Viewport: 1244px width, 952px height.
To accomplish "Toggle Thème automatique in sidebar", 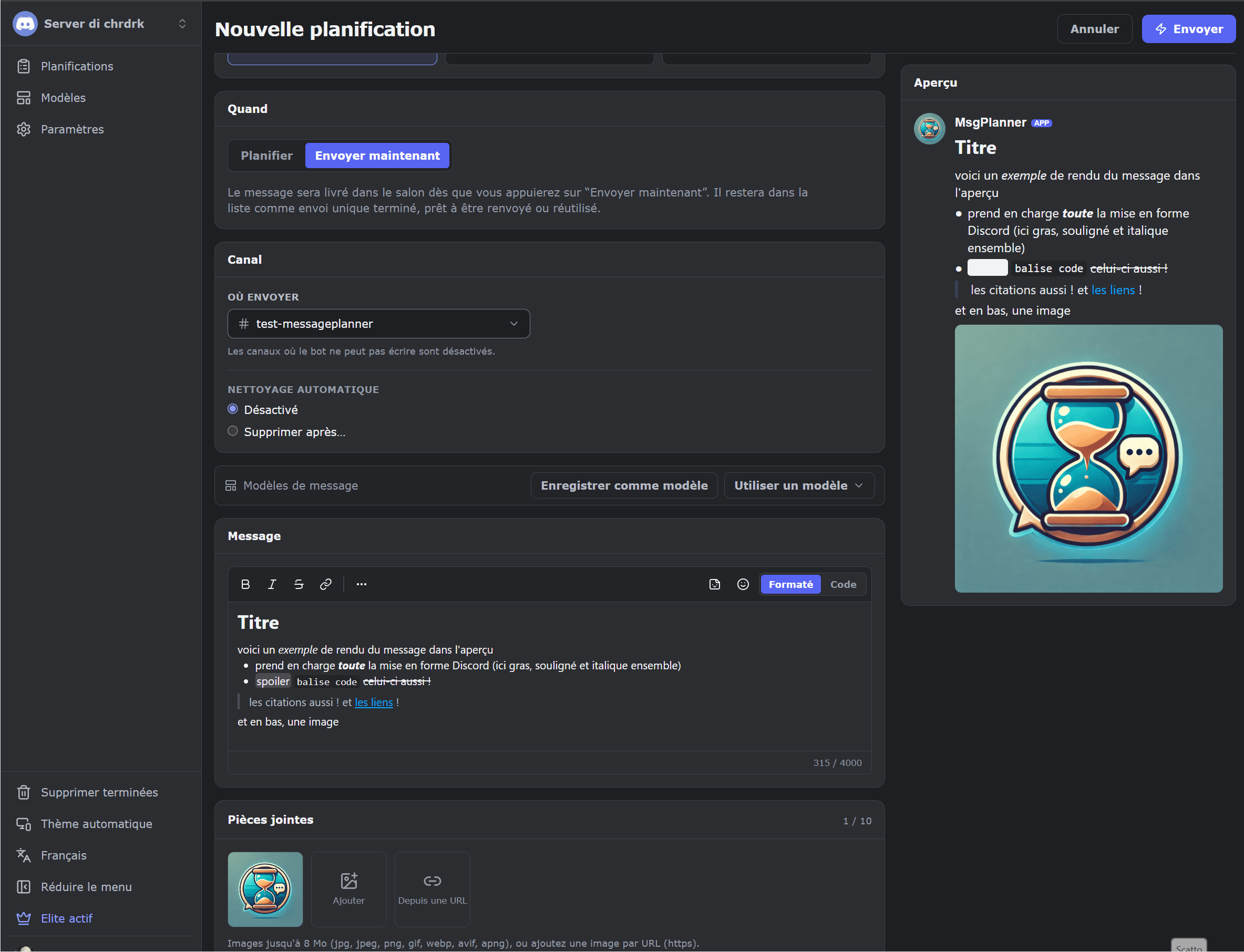I will (x=101, y=824).
